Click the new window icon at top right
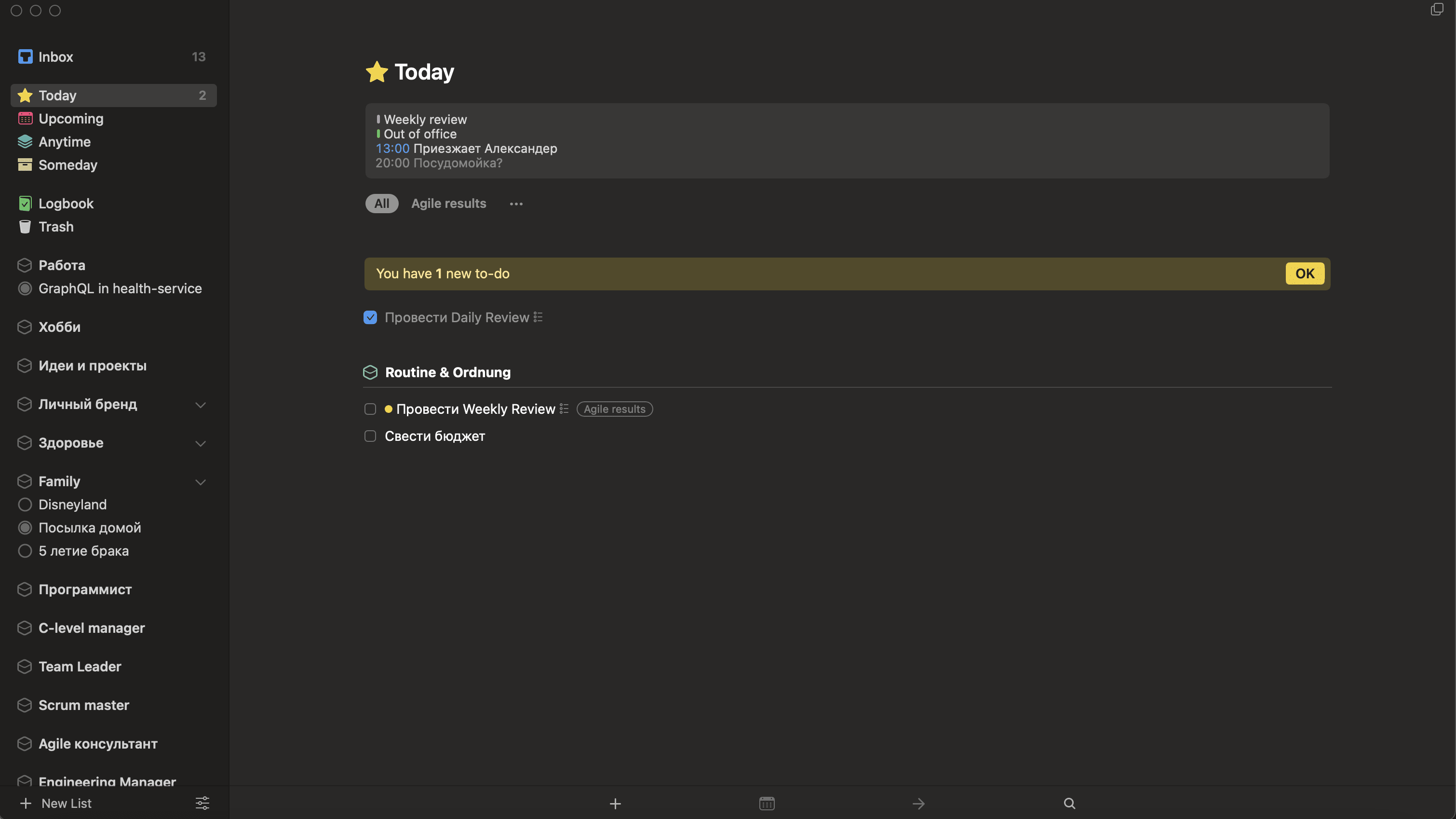Screen dimensions: 1456x819 1436,10
